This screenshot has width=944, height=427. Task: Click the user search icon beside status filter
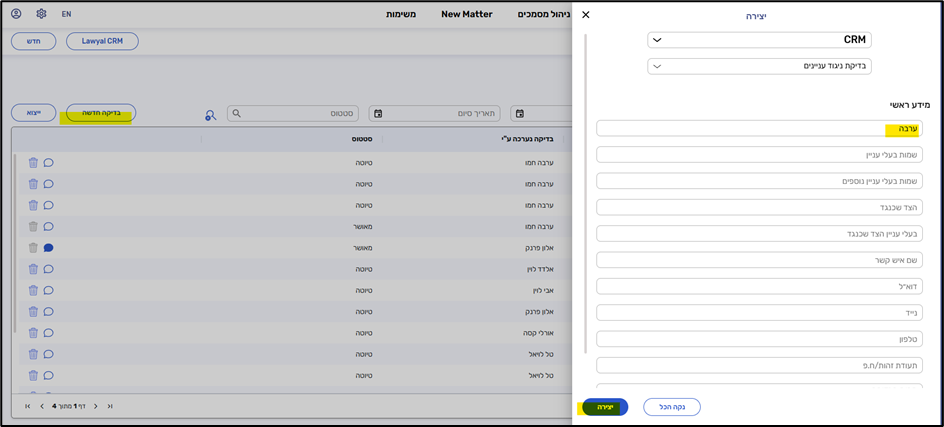210,114
